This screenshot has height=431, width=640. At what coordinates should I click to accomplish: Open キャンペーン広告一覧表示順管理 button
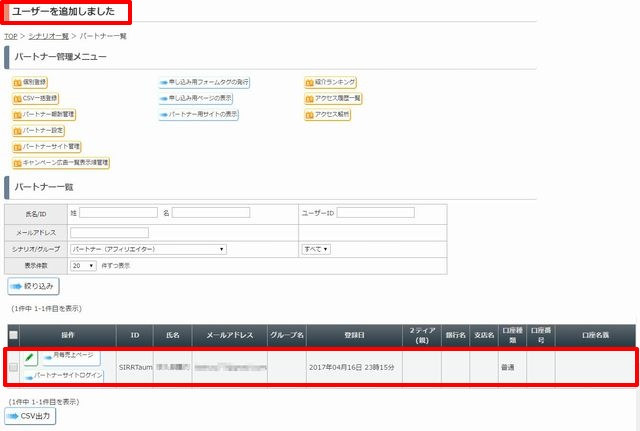click(61, 163)
